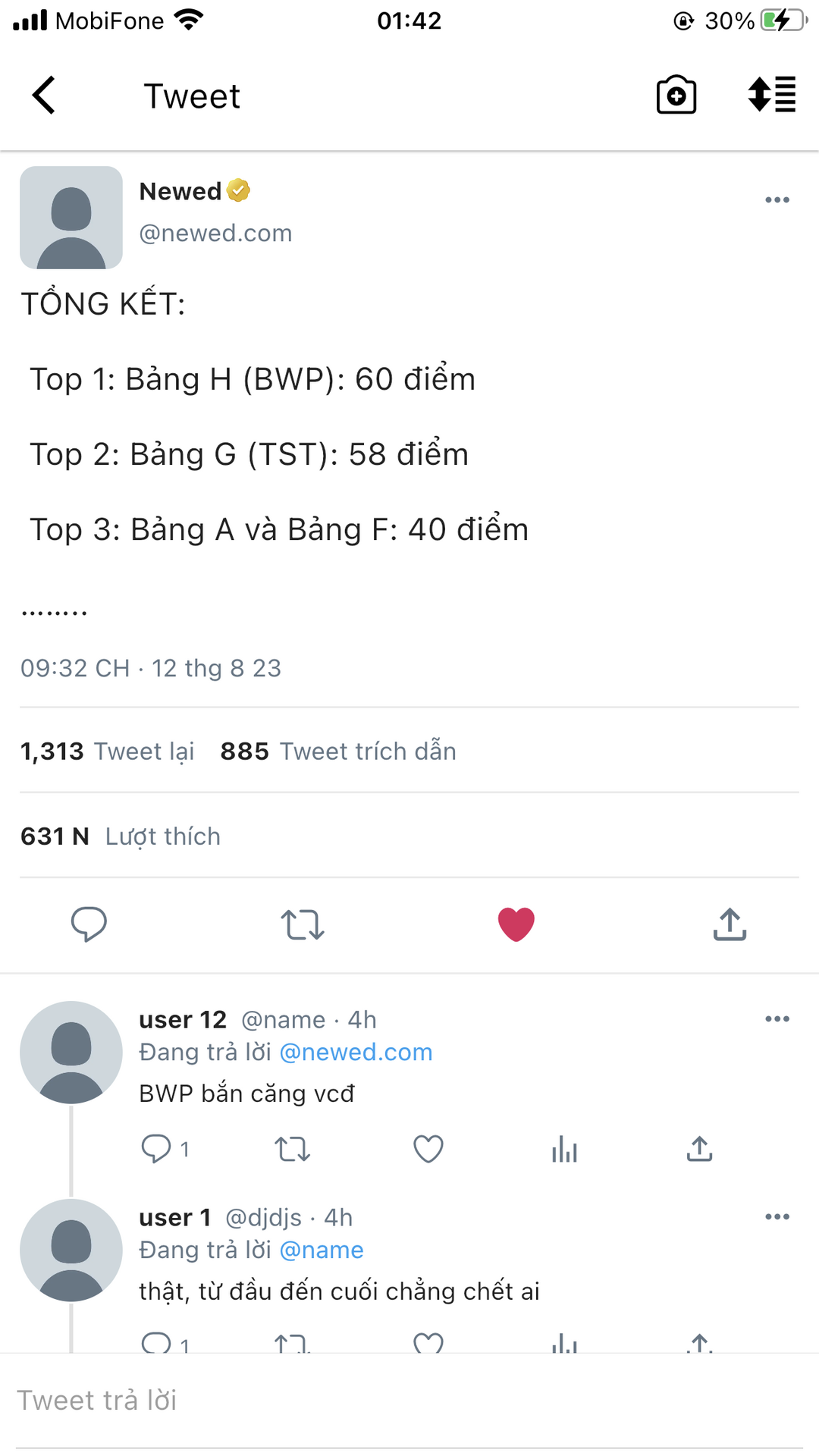Open more options for Newed tweet
This screenshot has width=819, height=1456.
tap(777, 200)
